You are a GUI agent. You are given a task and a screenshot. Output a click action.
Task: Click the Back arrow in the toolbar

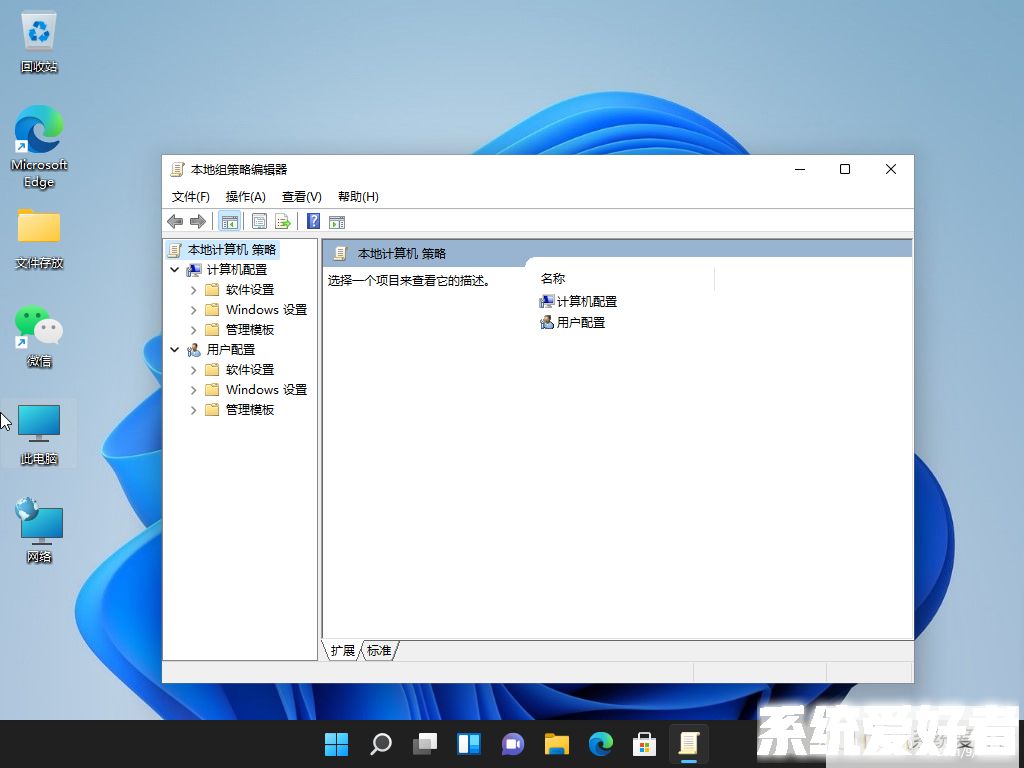pyautogui.click(x=175, y=222)
